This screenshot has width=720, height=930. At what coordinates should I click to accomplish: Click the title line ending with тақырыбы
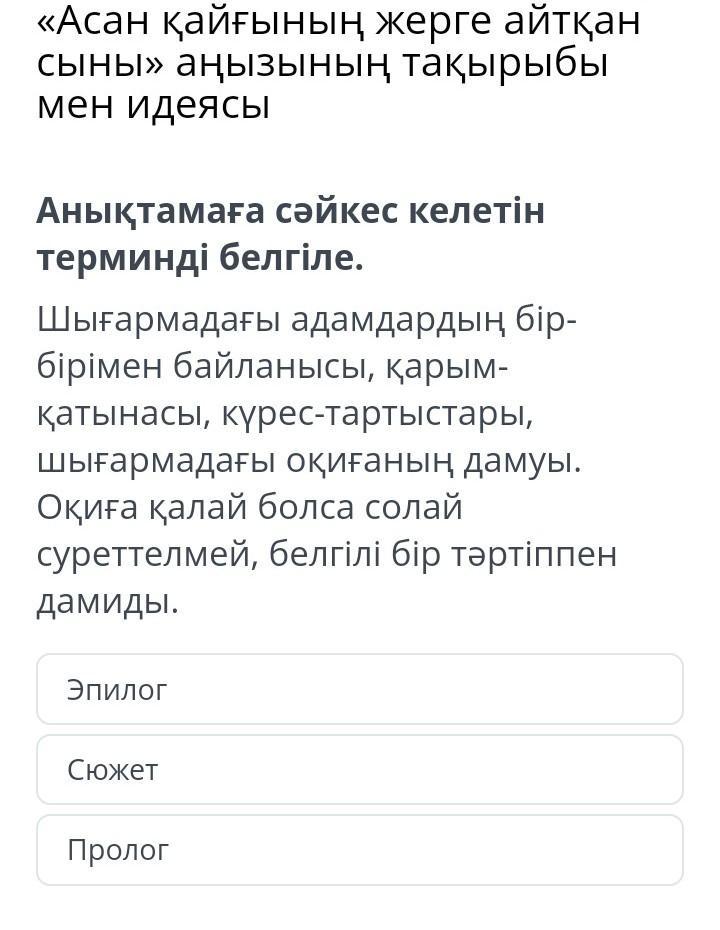pos(322,63)
